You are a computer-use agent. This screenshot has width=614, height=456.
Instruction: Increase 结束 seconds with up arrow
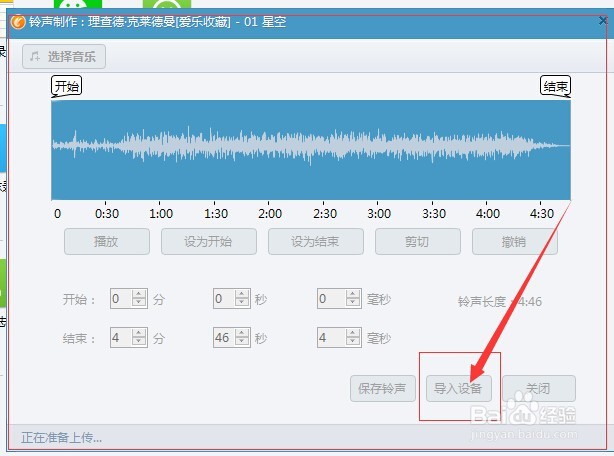point(242,333)
